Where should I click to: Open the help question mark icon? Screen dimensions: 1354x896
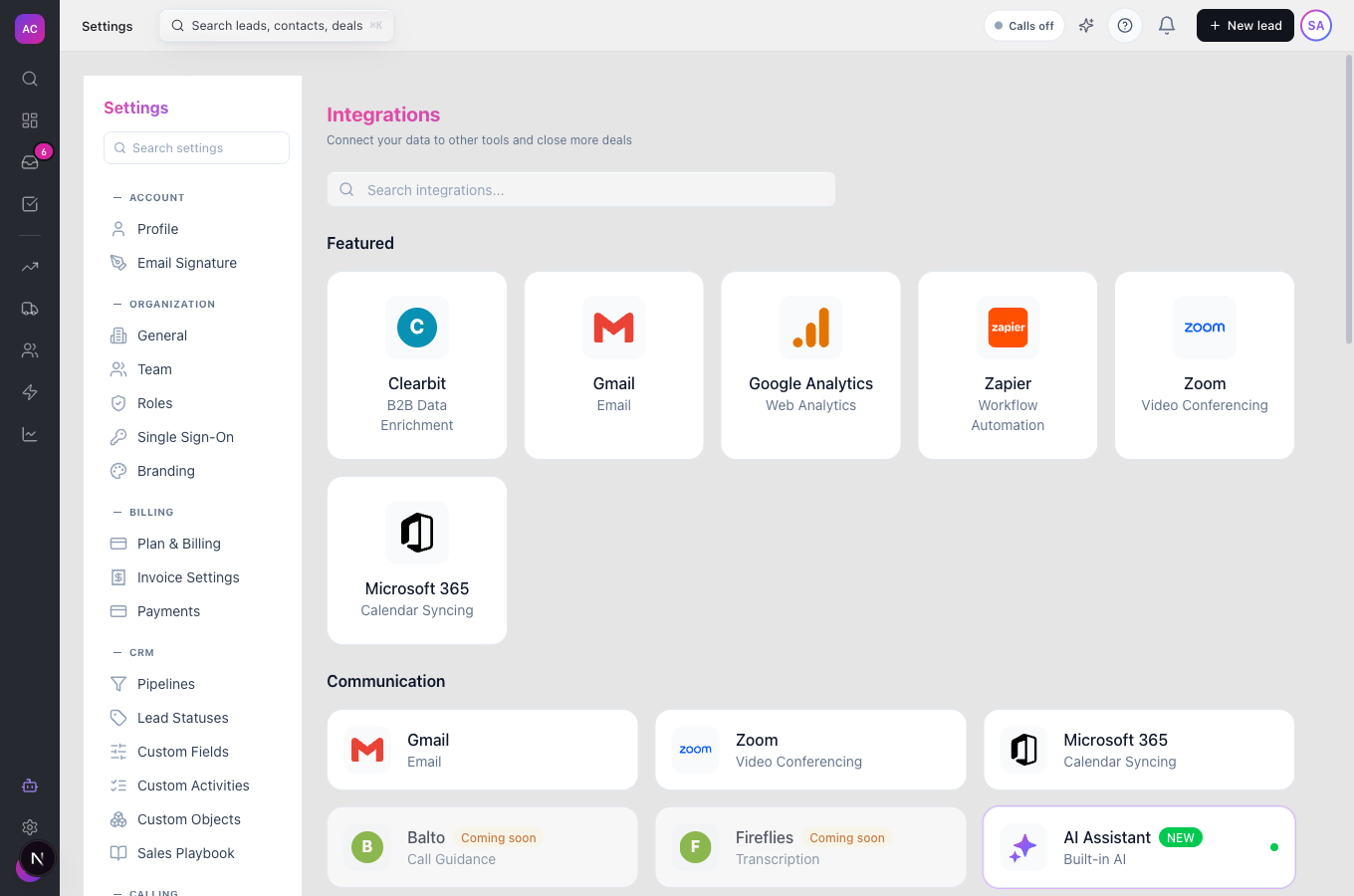click(1125, 26)
